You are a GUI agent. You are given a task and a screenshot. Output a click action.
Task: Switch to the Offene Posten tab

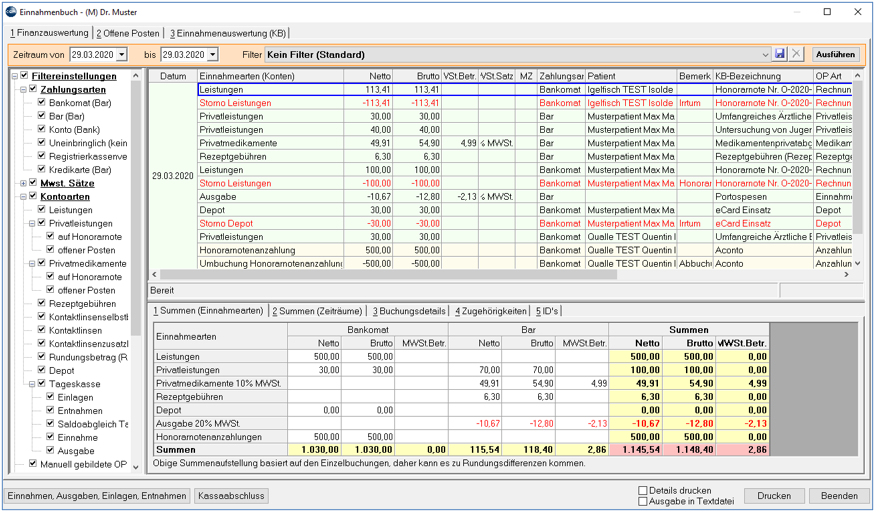(128, 33)
